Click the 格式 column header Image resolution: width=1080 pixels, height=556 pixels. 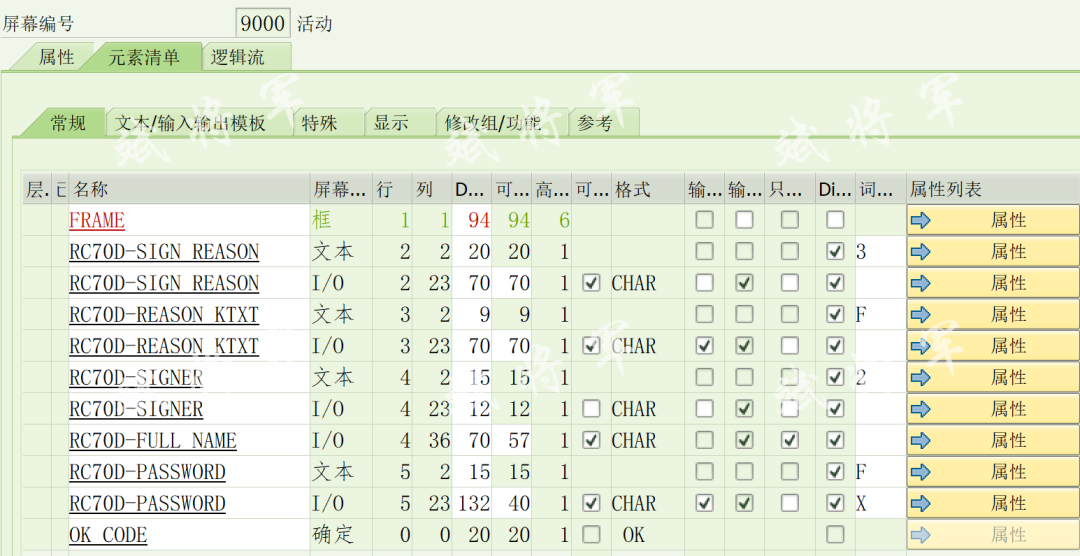pos(647,189)
